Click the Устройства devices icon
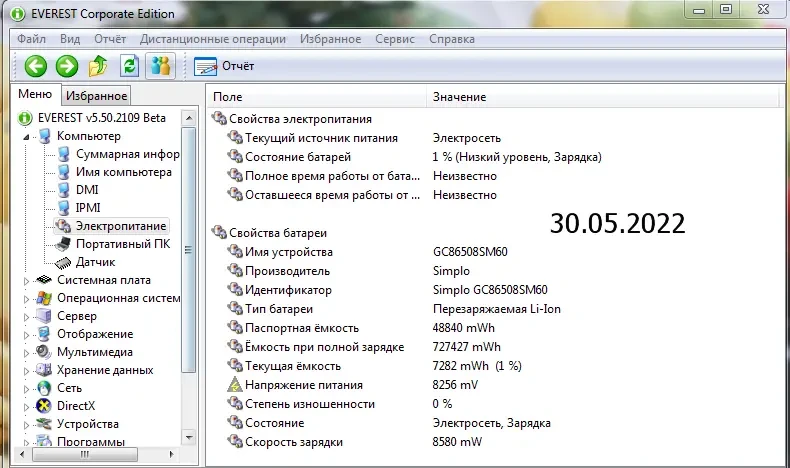Viewport: 790px width, 468px height. point(44,424)
